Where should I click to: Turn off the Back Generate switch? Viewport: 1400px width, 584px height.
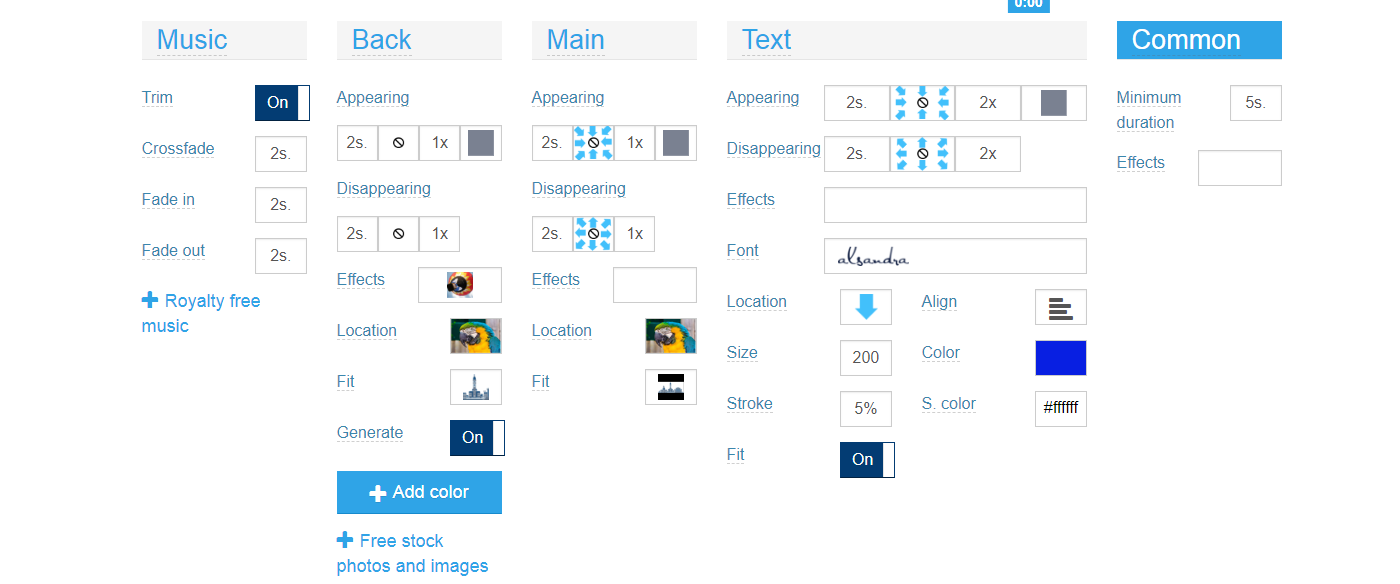coord(477,438)
